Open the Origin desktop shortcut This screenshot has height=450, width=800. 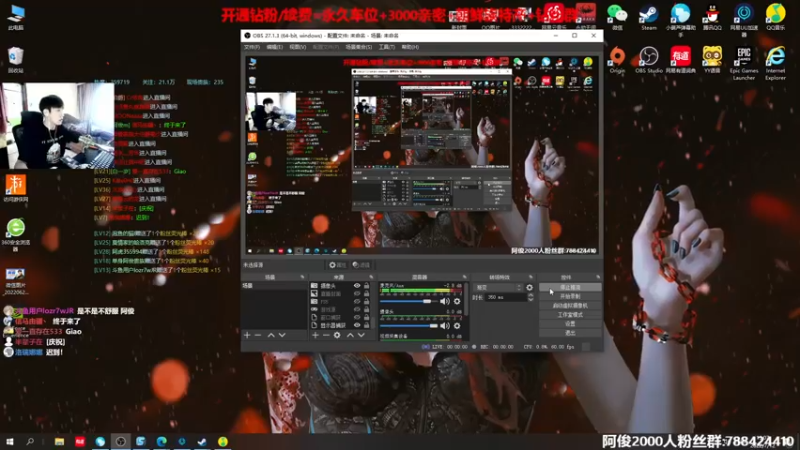point(617,60)
